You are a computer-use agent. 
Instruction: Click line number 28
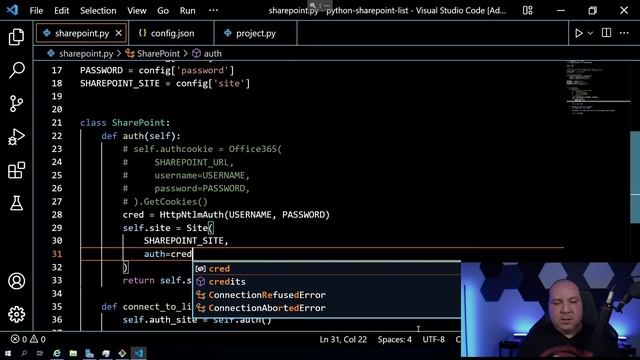tap(57, 215)
